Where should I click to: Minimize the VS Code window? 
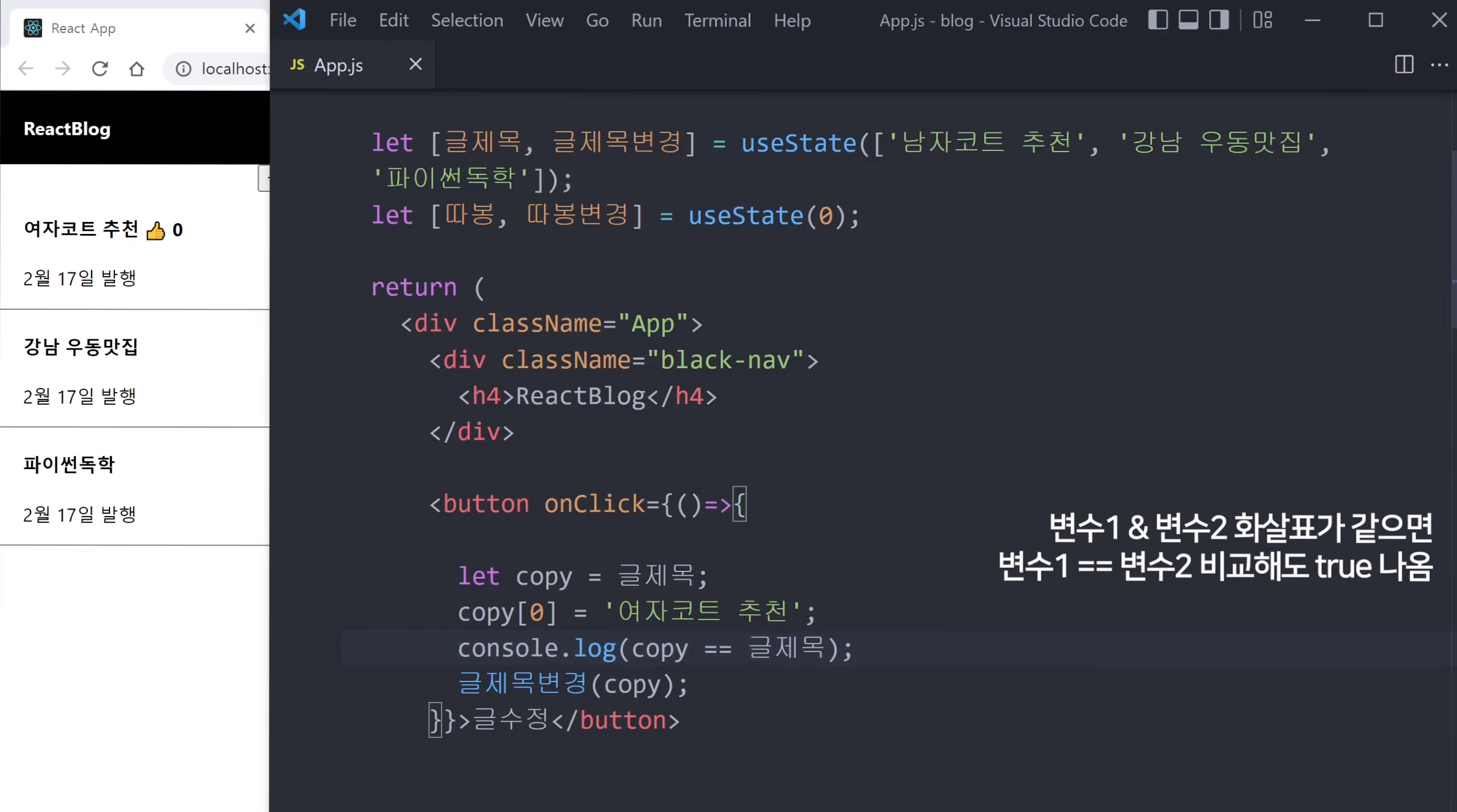(x=1313, y=20)
